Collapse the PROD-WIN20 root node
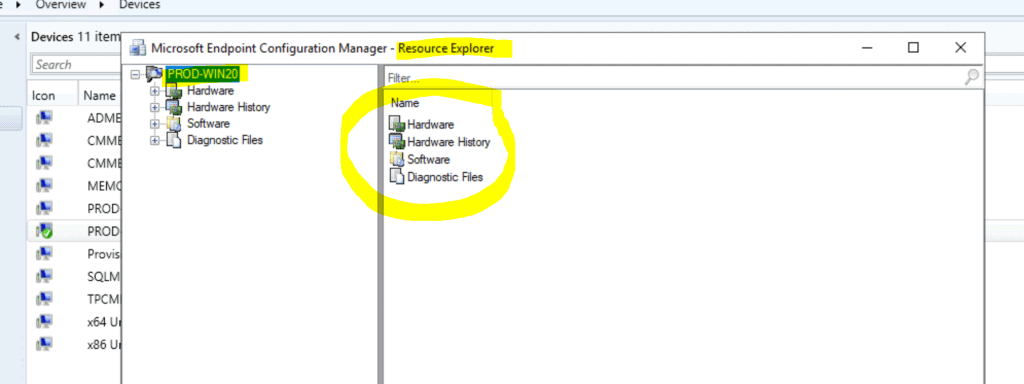Image resolution: width=1024 pixels, height=384 pixels. coord(135,74)
